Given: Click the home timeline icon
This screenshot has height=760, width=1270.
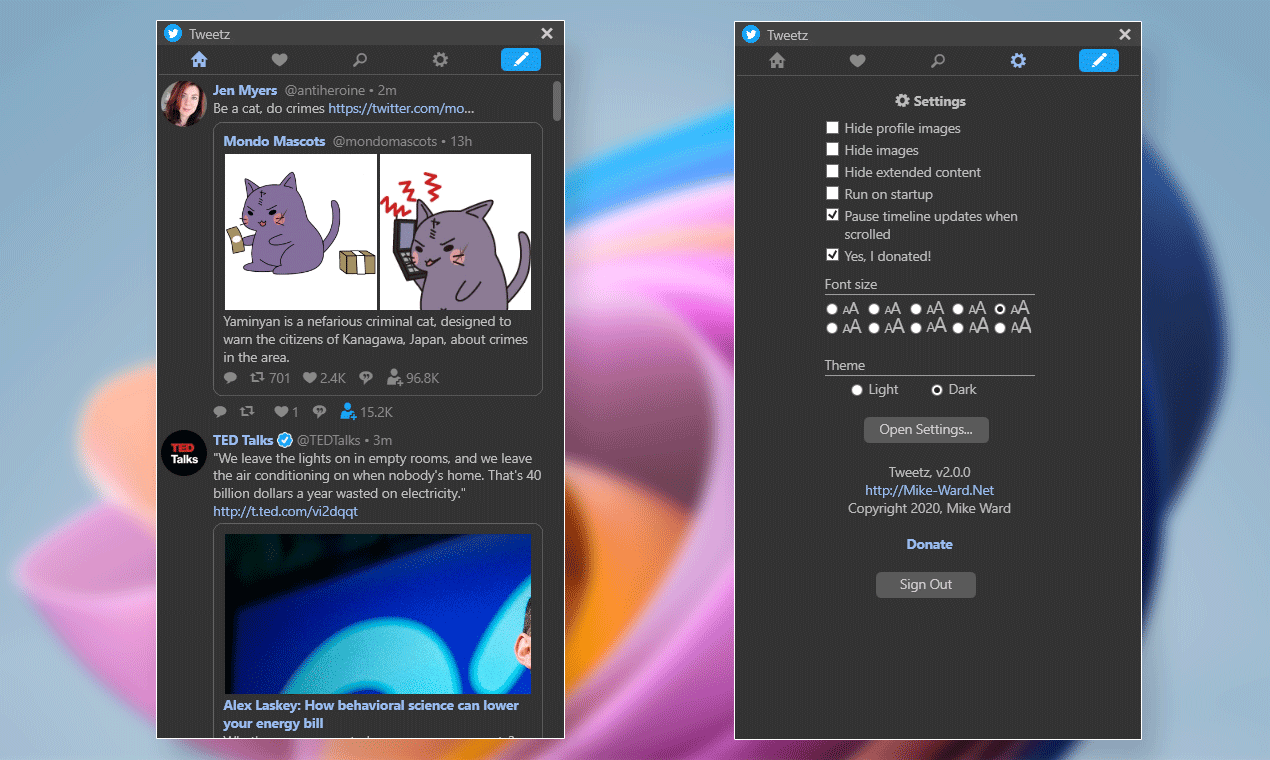Looking at the screenshot, I should click(198, 60).
